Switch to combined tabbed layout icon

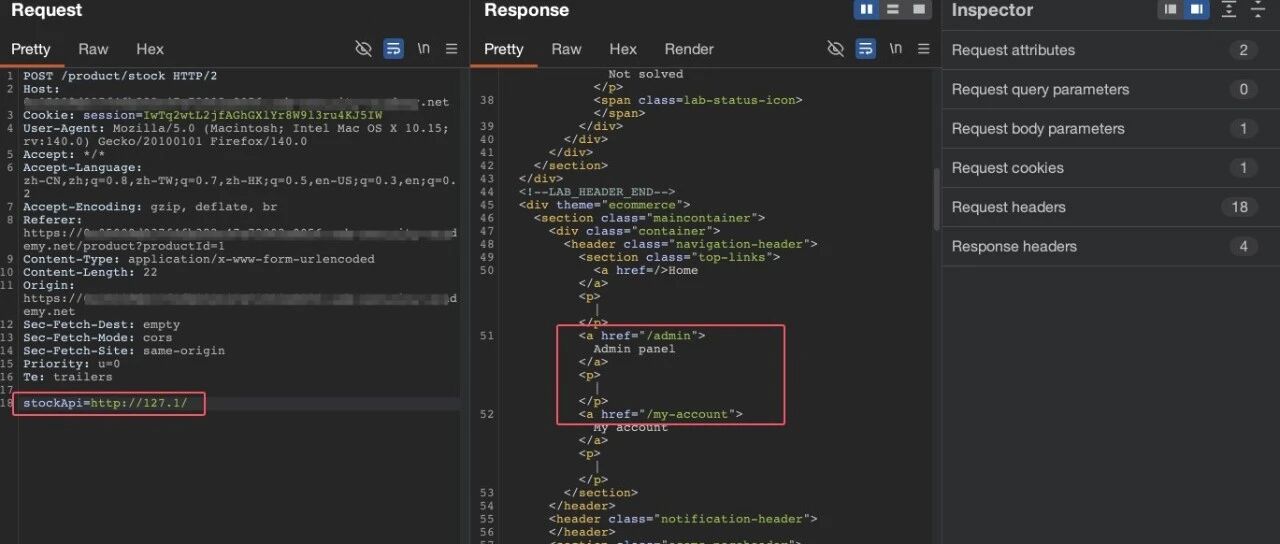pyautogui.click(x=918, y=10)
